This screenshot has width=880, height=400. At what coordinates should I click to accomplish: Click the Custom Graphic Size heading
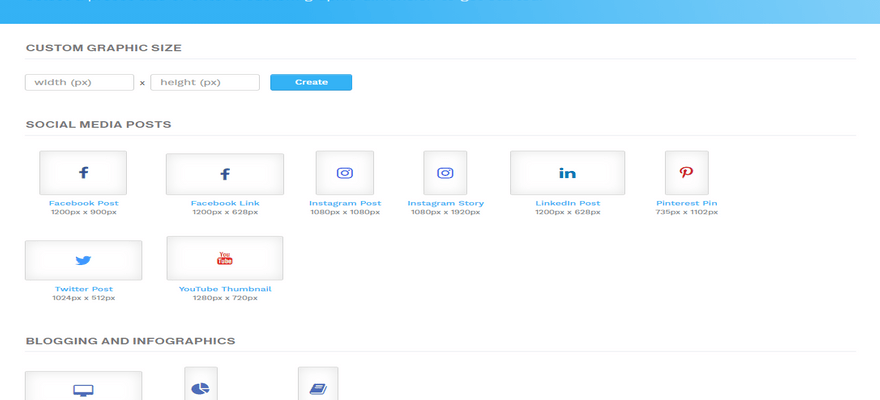[x=104, y=48]
